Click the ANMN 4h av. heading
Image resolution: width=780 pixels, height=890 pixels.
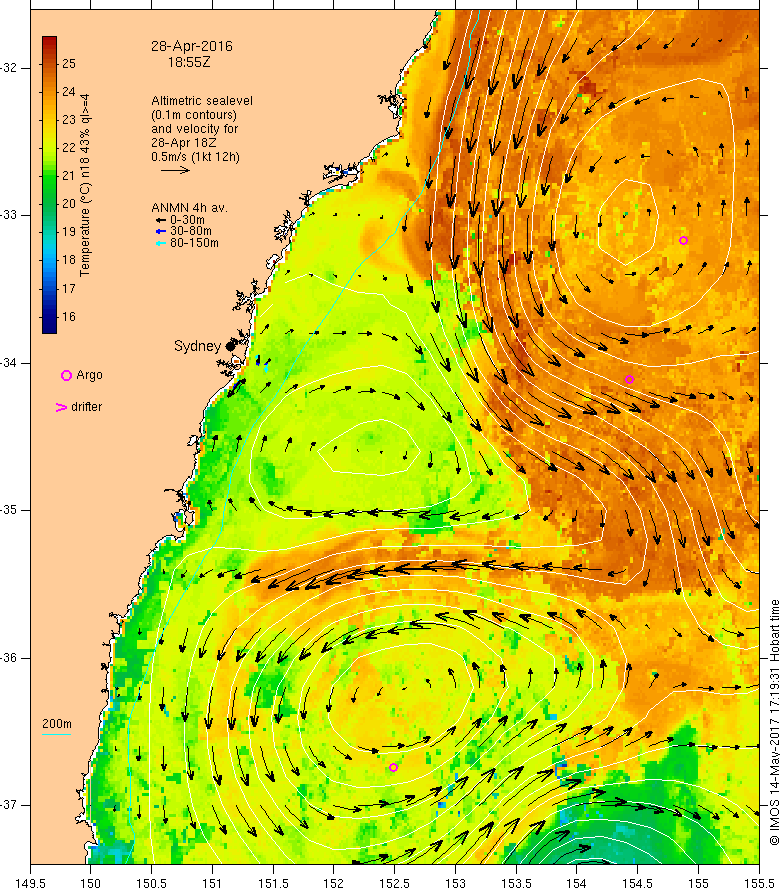pos(189,208)
